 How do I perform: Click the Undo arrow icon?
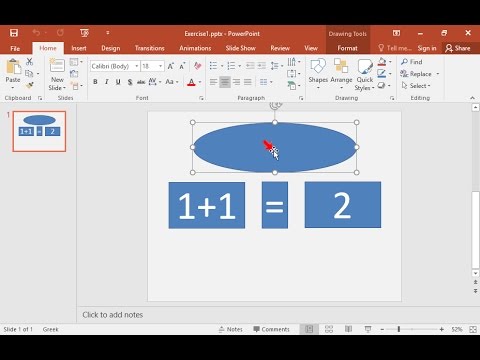[x=36, y=33]
